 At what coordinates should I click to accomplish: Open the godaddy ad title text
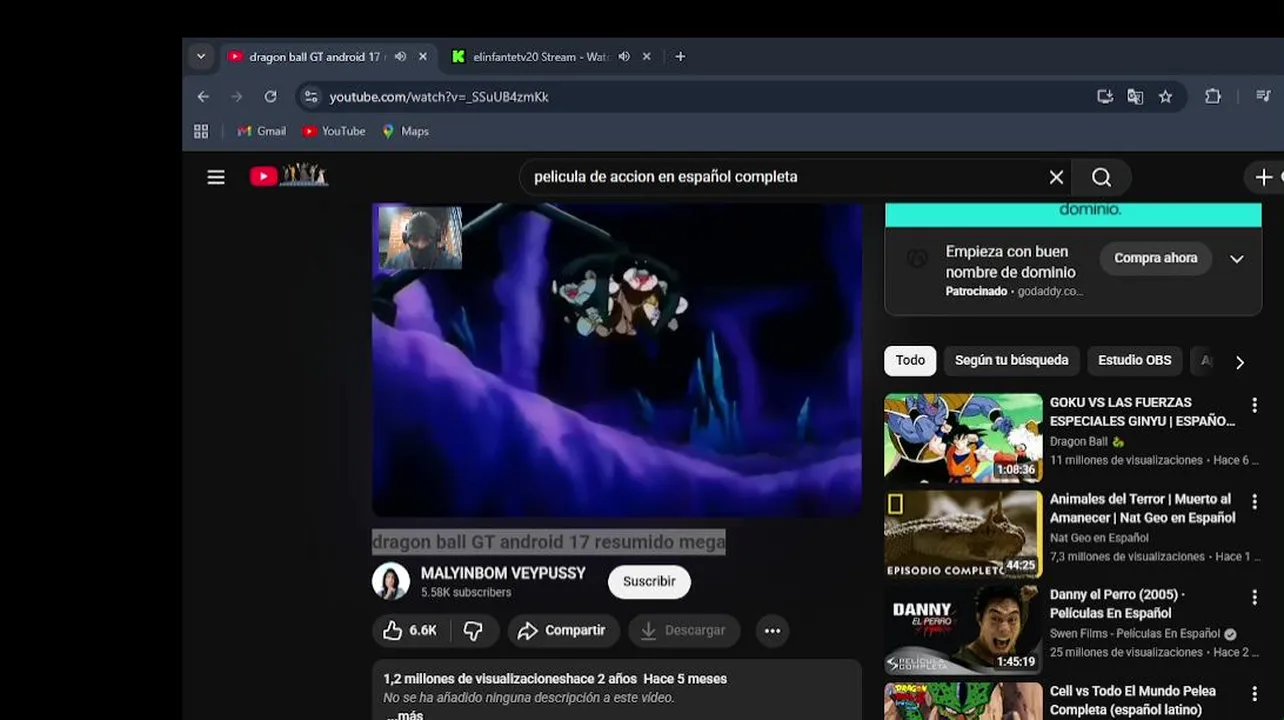pyautogui.click(x=1011, y=262)
